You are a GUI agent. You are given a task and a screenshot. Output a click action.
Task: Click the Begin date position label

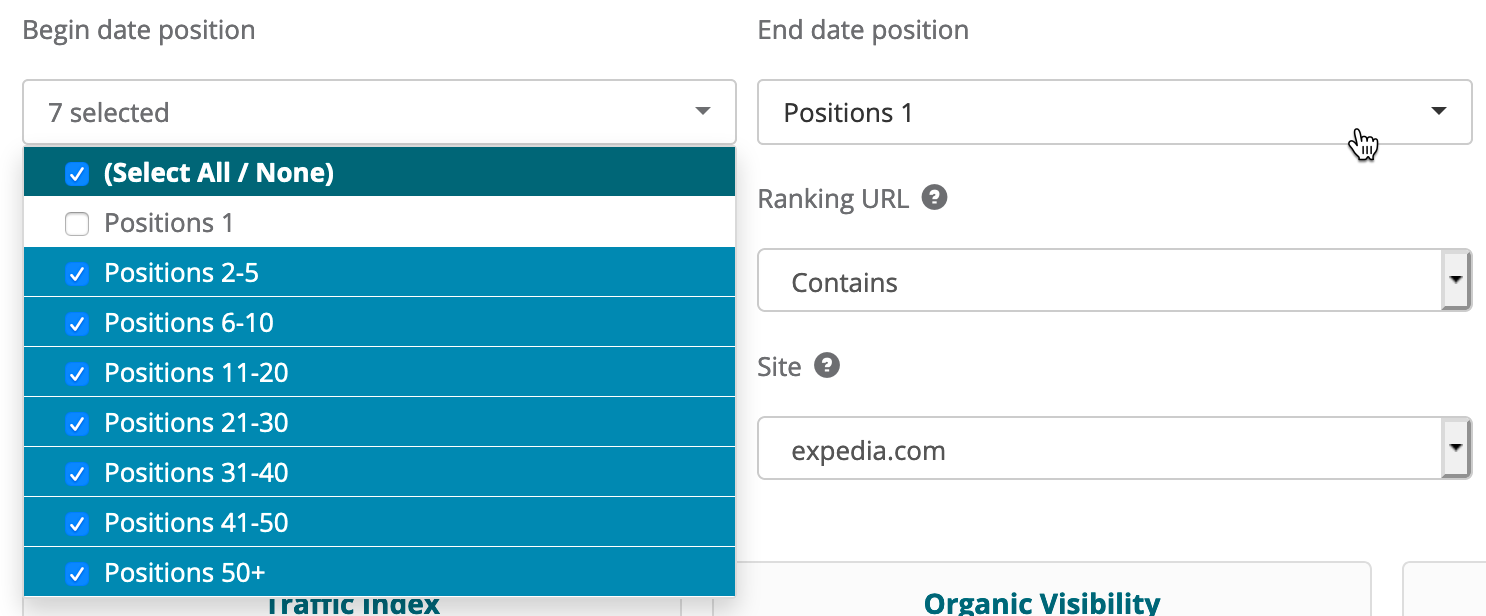coord(138,30)
